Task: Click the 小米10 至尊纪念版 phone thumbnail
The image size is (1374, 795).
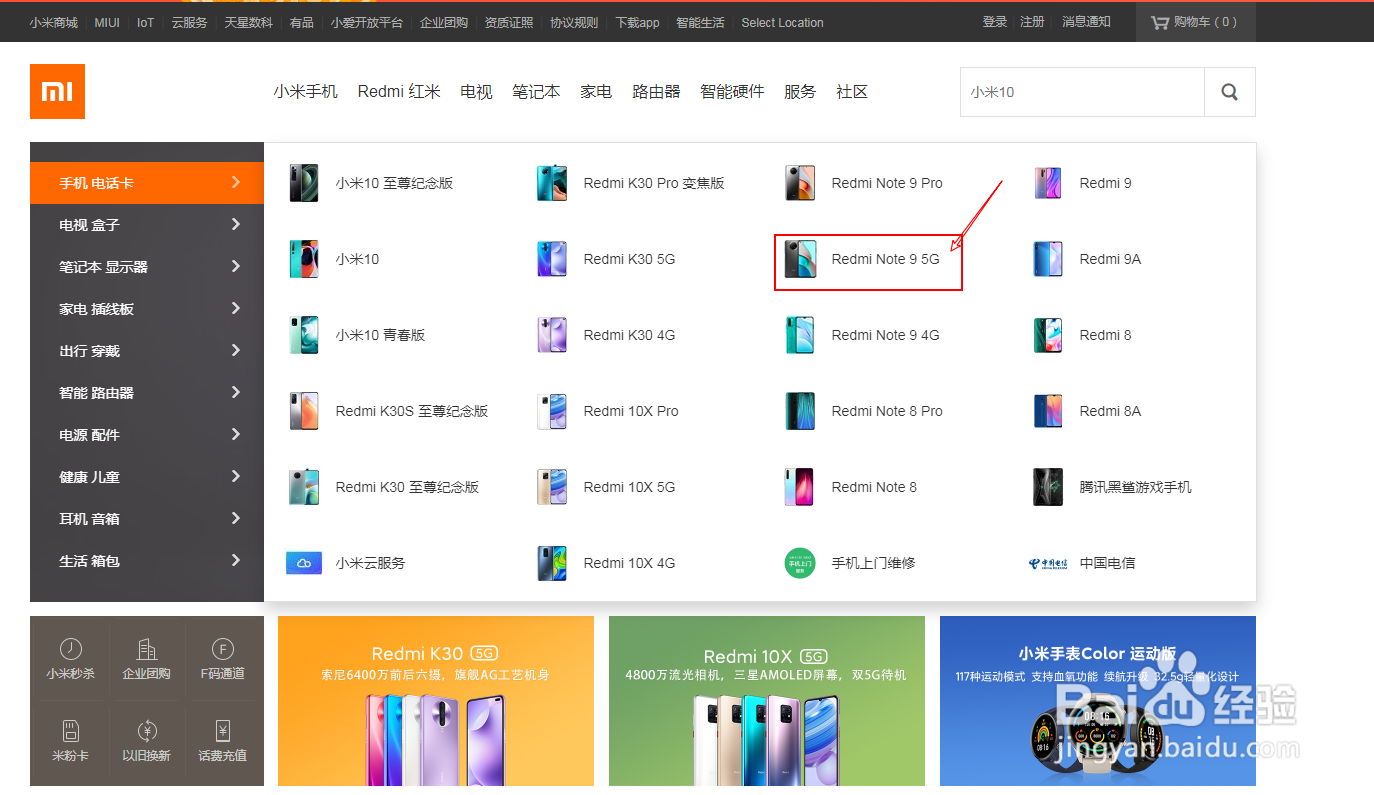Action: 304,183
